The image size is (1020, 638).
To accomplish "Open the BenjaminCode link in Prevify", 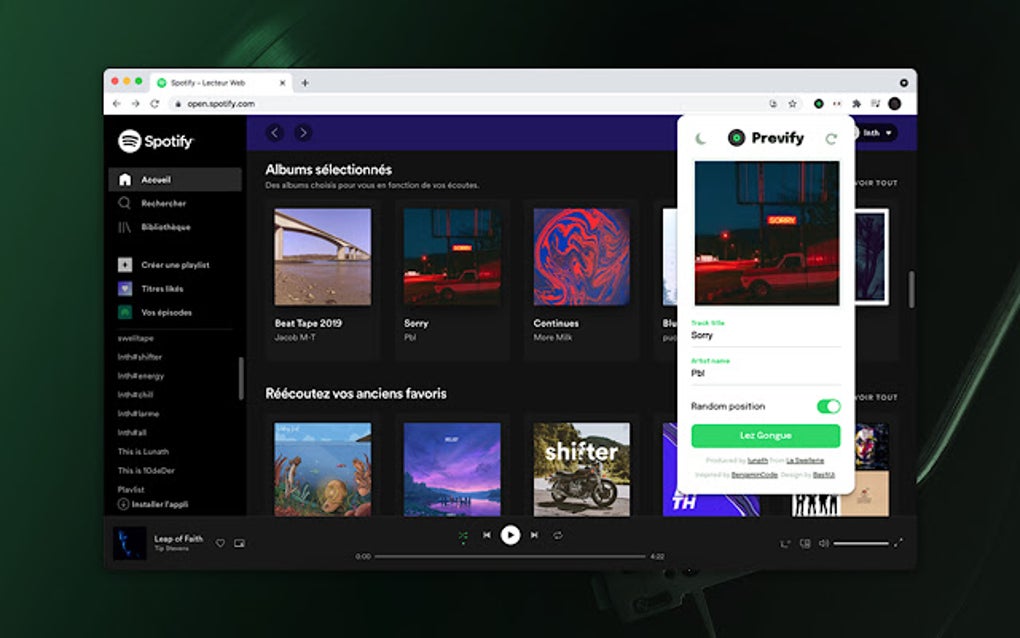I will (756, 475).
